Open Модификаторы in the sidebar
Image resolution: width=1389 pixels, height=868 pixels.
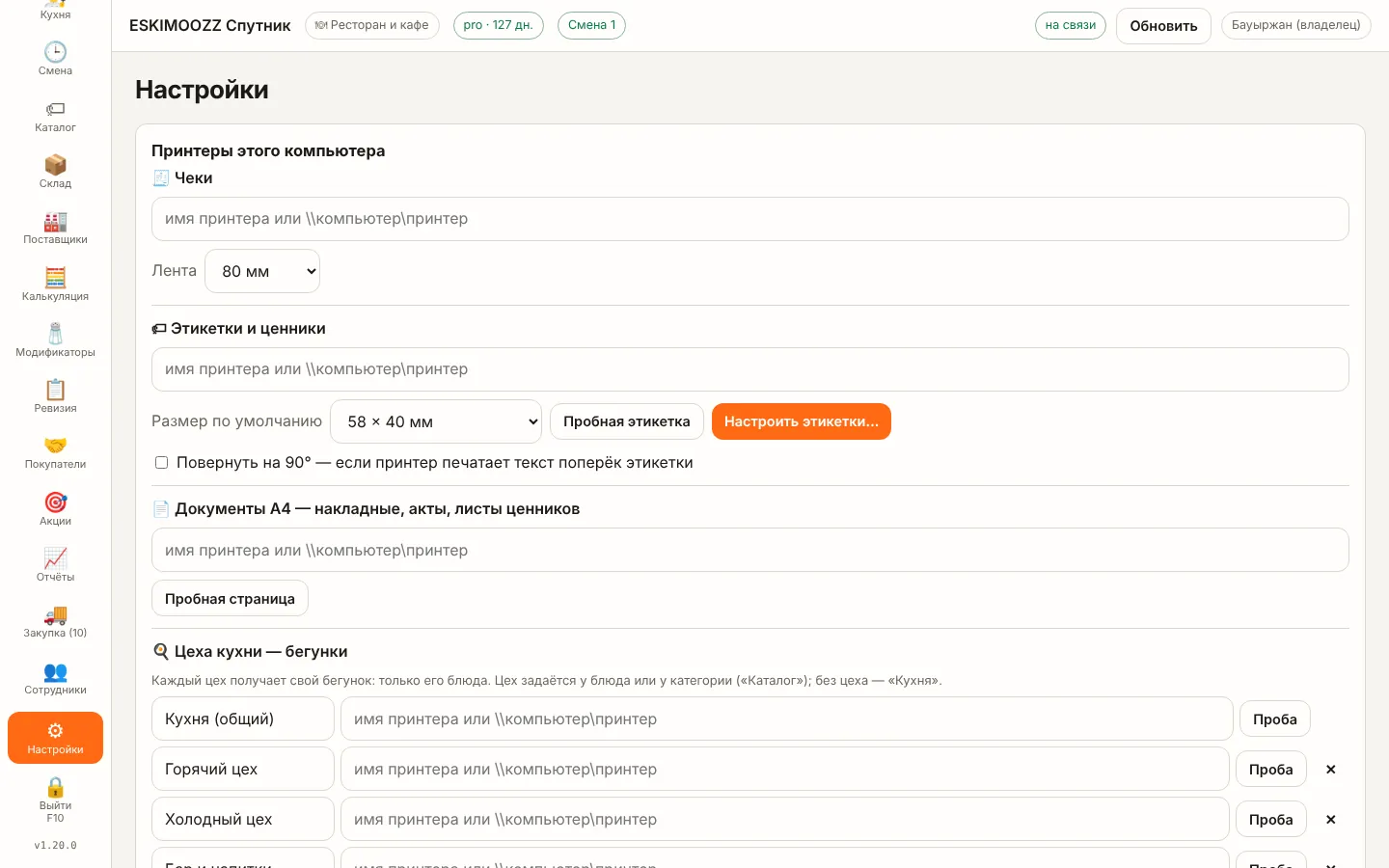pos(55,340)
